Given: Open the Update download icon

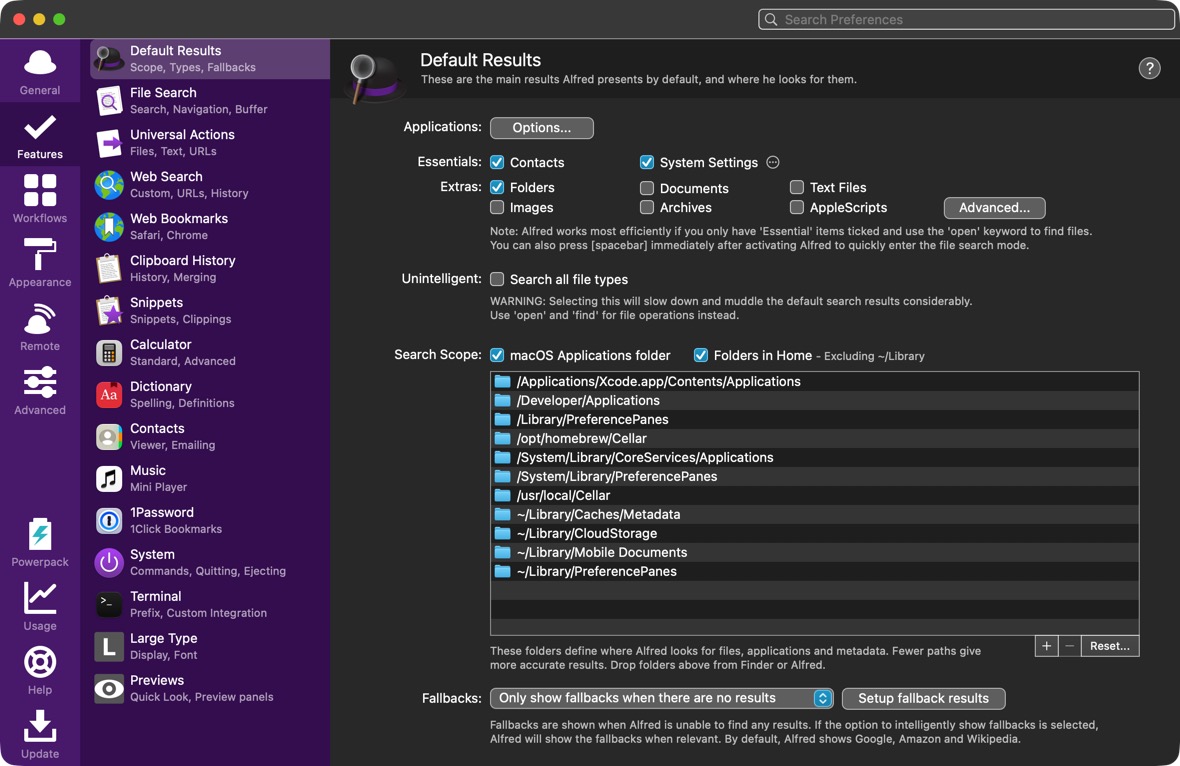Looking at the screenshot, I should (40, 725).
